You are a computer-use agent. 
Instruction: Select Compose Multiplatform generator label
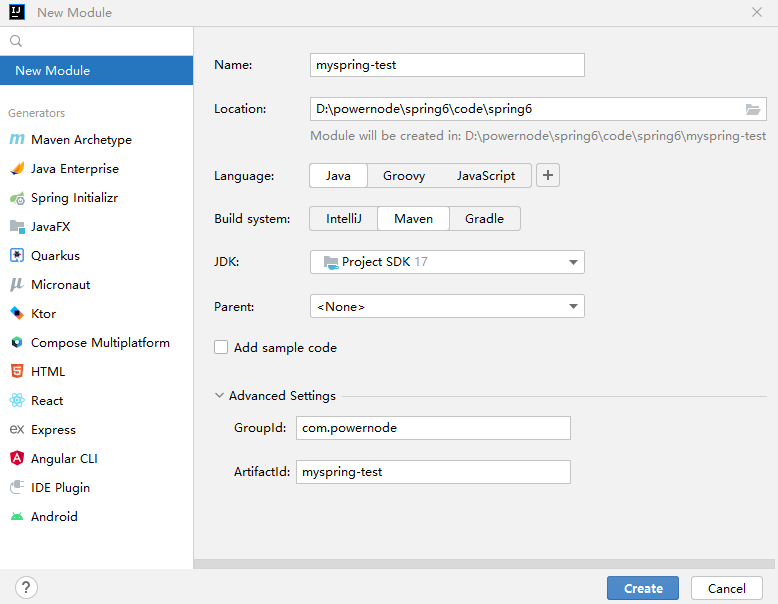click(100, 342)
